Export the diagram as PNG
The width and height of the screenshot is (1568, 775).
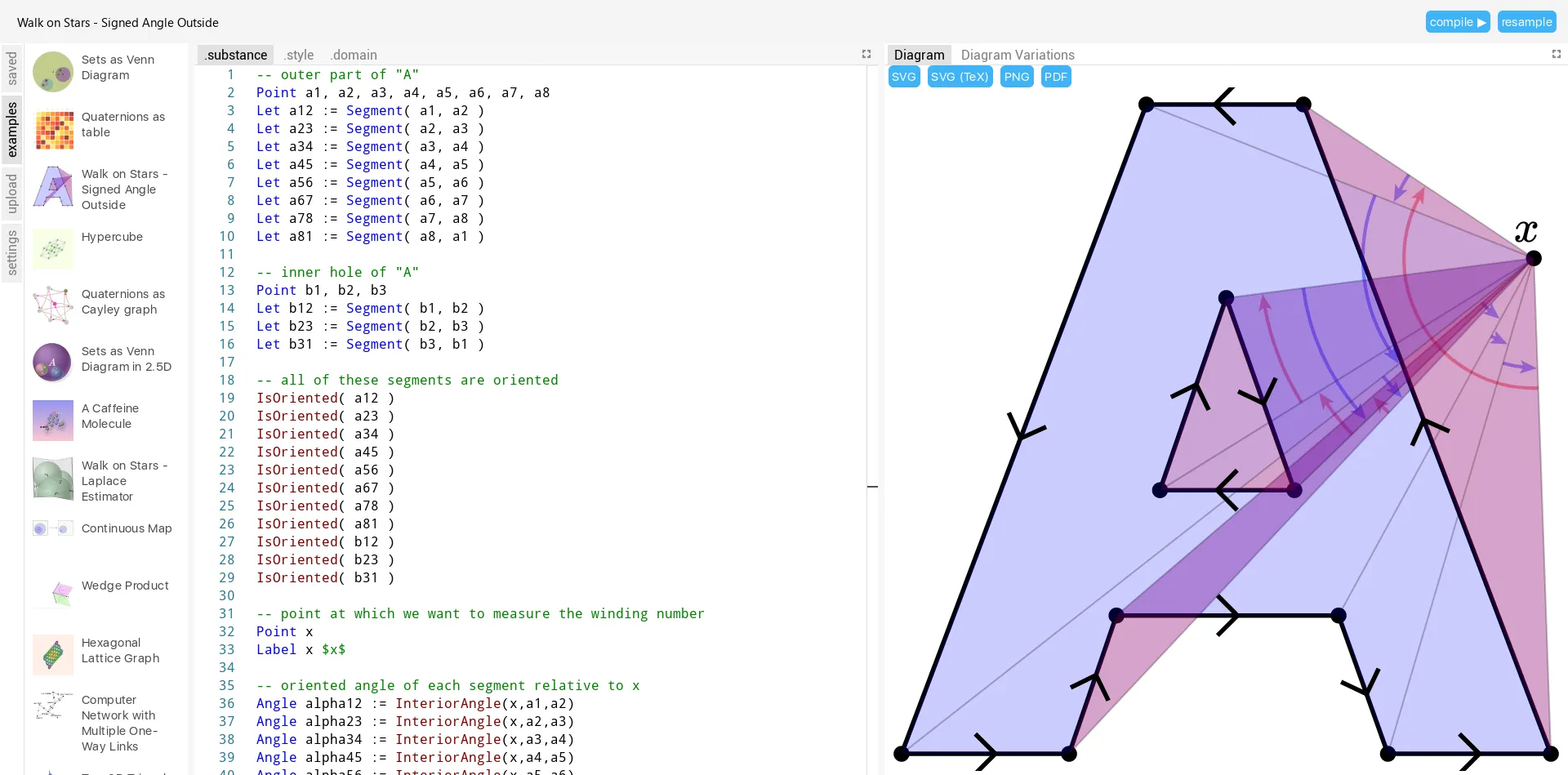click(x=1016, y=76)
